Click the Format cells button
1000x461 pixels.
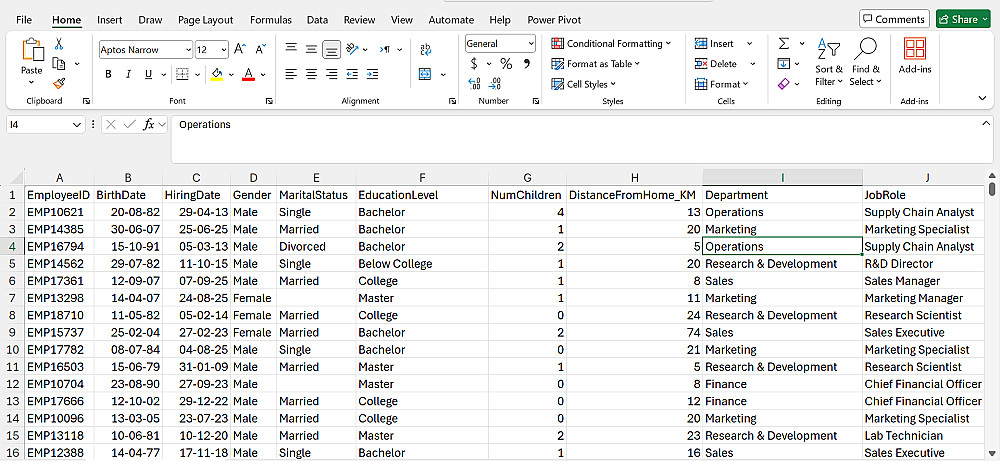tap(721, 84)
